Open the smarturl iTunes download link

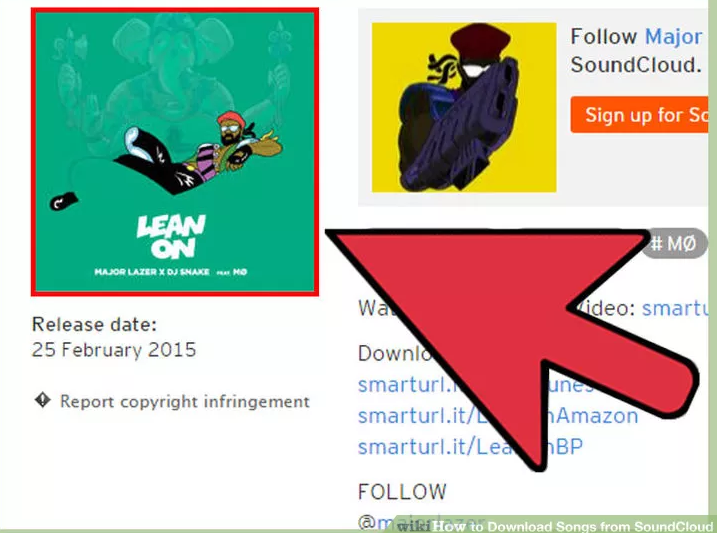pyautogui.click(x=476, y=385)
